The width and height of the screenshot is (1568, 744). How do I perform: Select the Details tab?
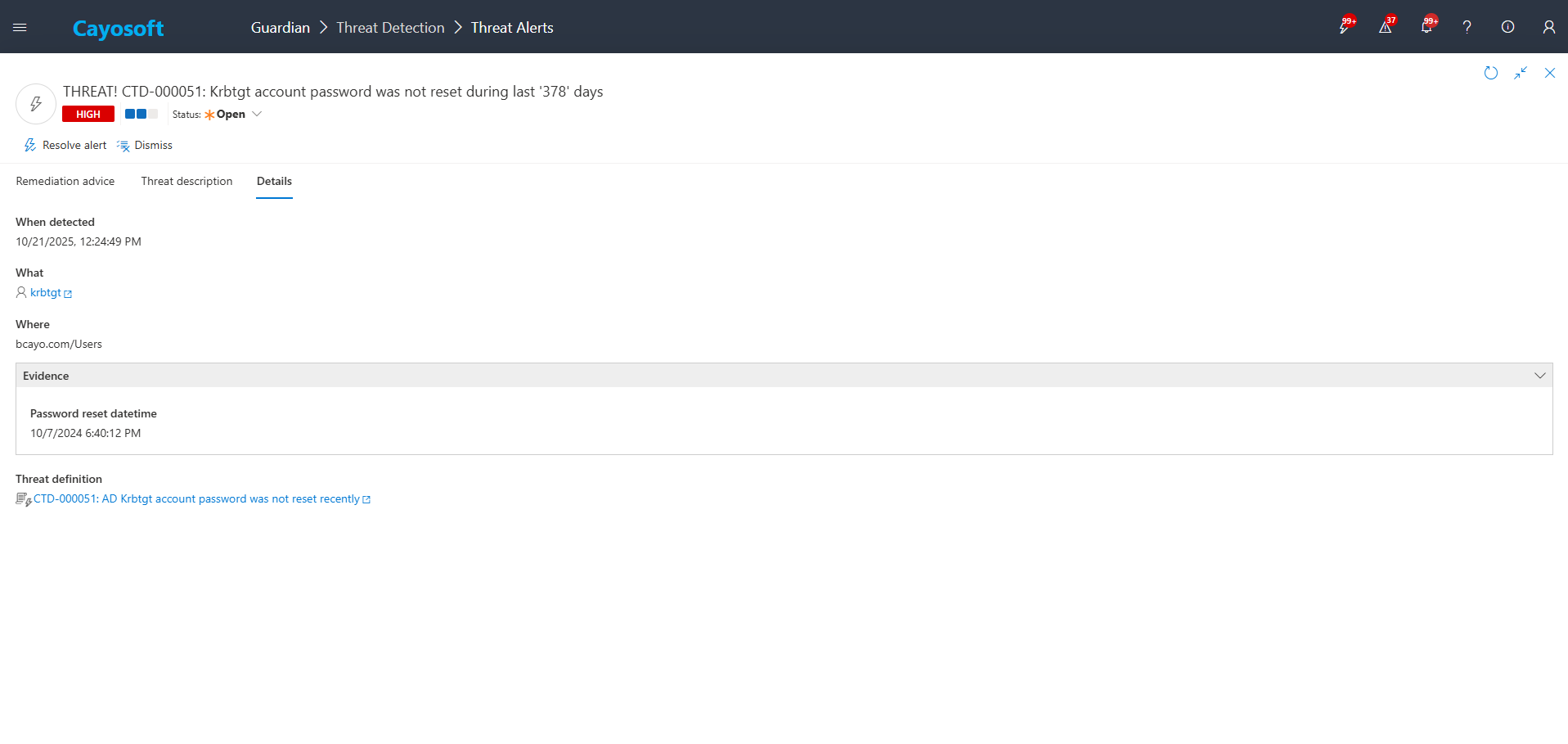tap(274, 182)
